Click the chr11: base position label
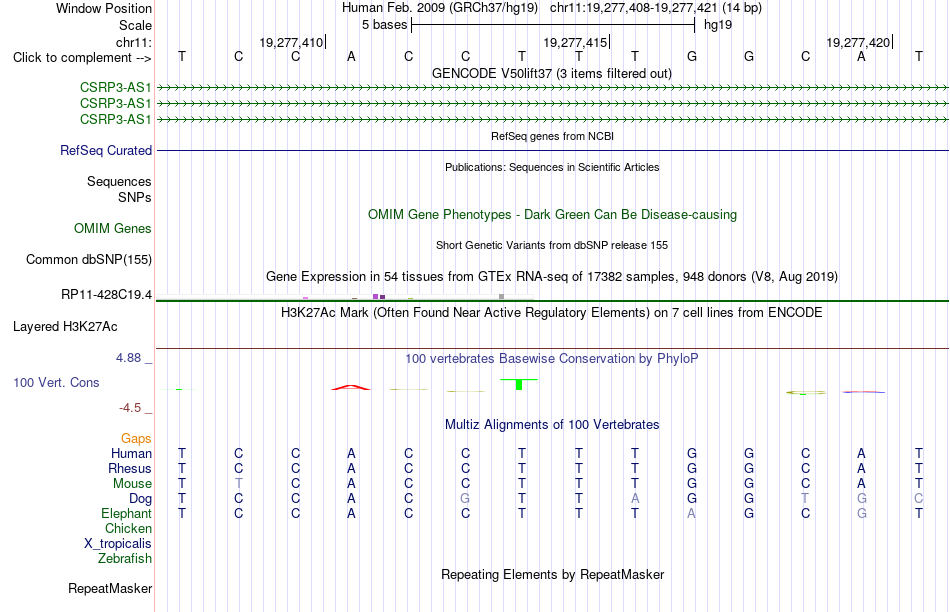 pos(134,42)
